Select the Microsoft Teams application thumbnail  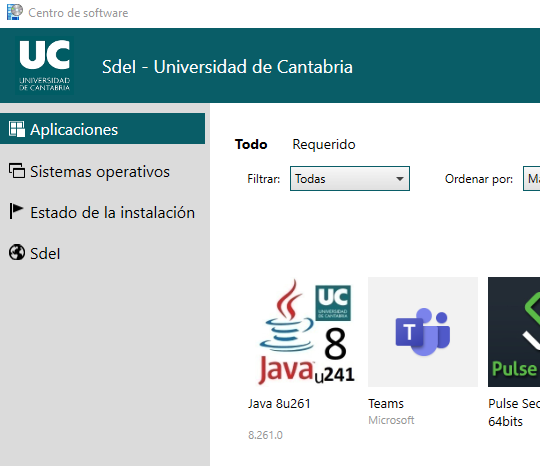(x=423, y=332)
